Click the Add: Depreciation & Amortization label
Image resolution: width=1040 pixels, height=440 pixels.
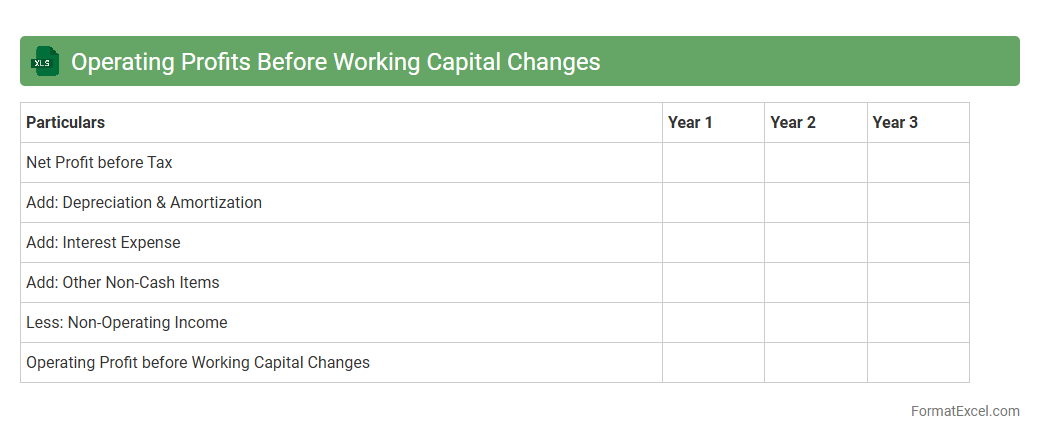coord(144,203)
